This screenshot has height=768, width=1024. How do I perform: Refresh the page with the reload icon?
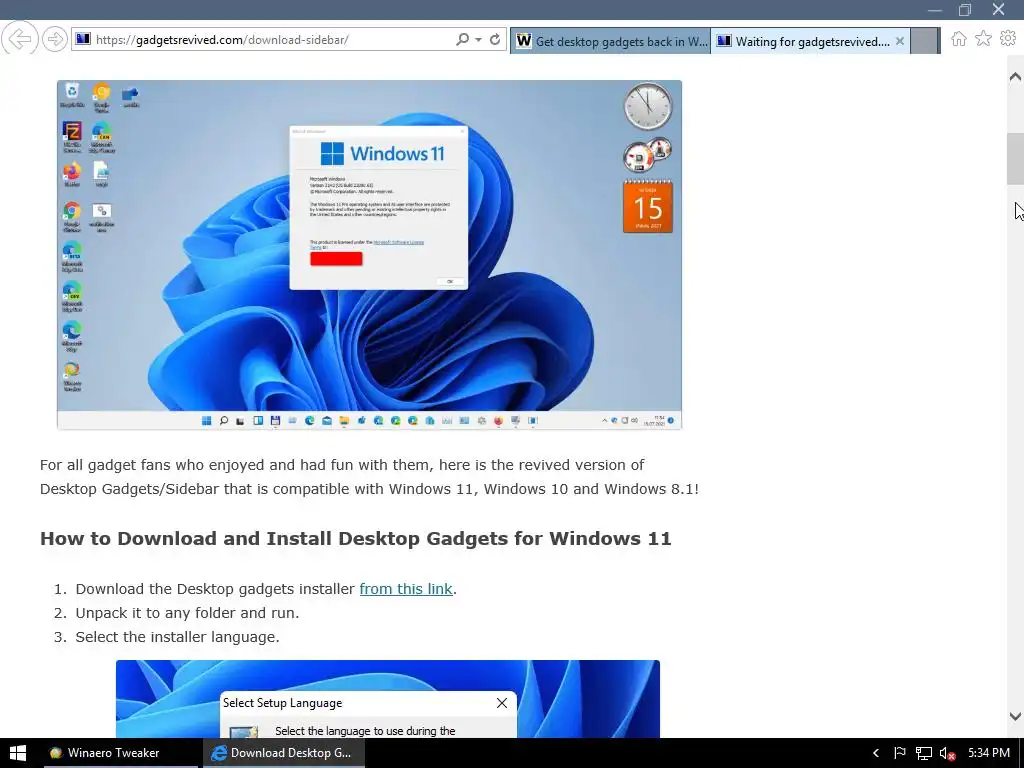point(495,39)
